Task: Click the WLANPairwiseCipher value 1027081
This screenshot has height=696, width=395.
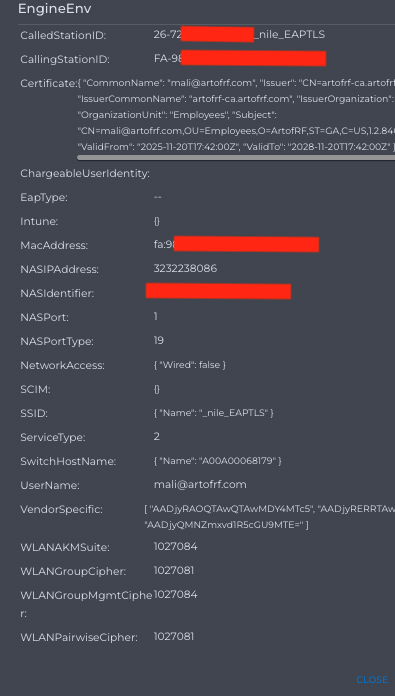Action: [174, 637]
